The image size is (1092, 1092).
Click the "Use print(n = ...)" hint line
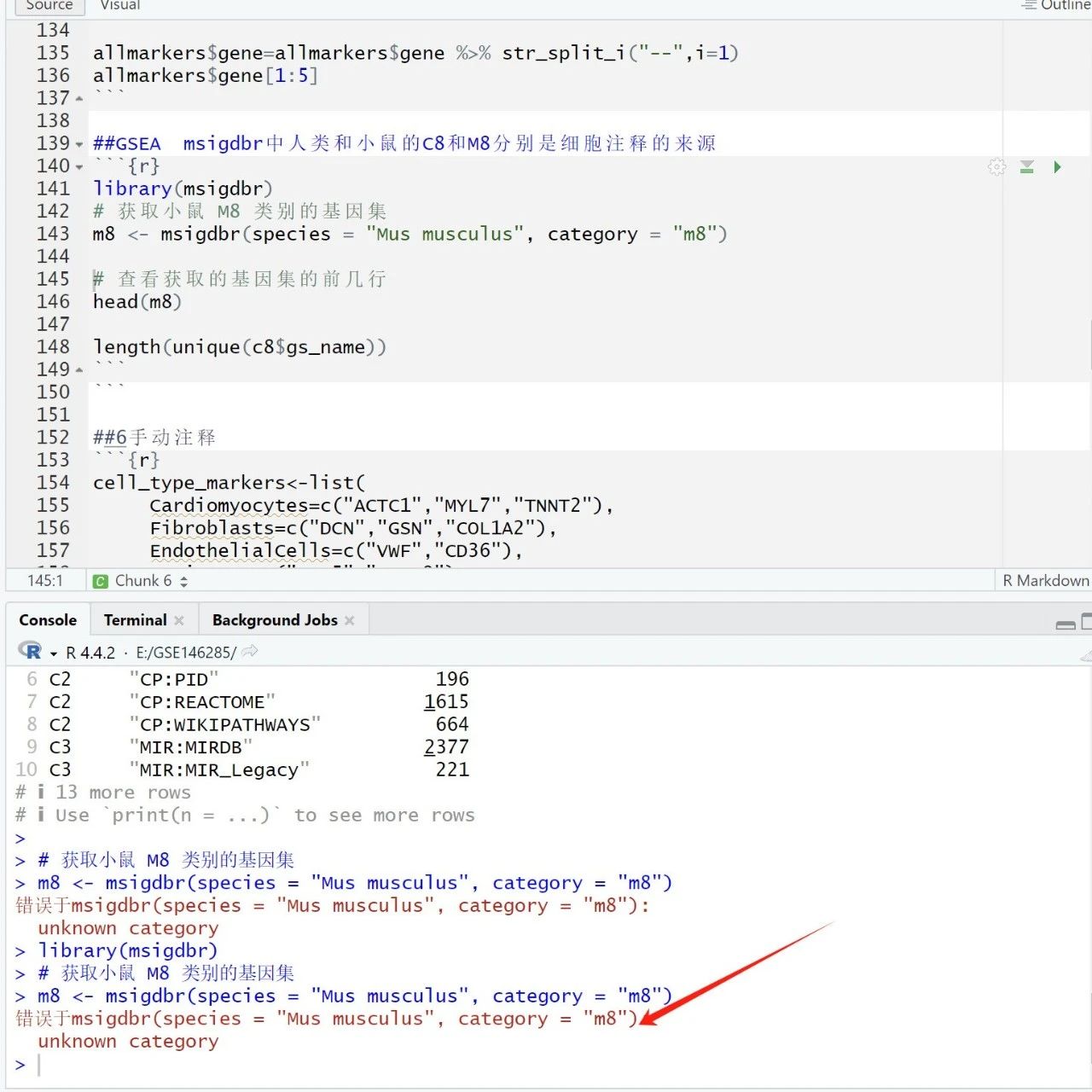(245, 816)
